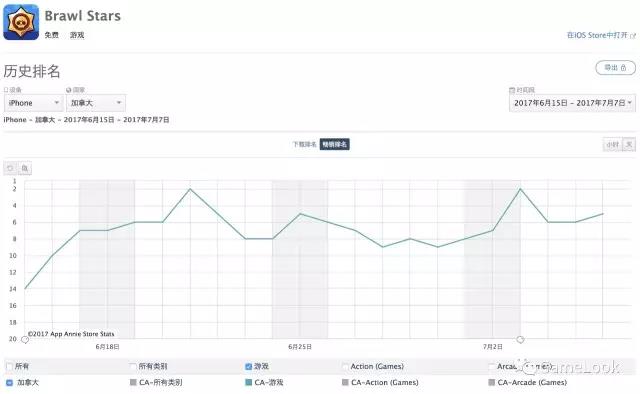The width and height of the screenshot is (640, 394).
Task: Enable the 所有 checkbox
Action: pos(10,367)
